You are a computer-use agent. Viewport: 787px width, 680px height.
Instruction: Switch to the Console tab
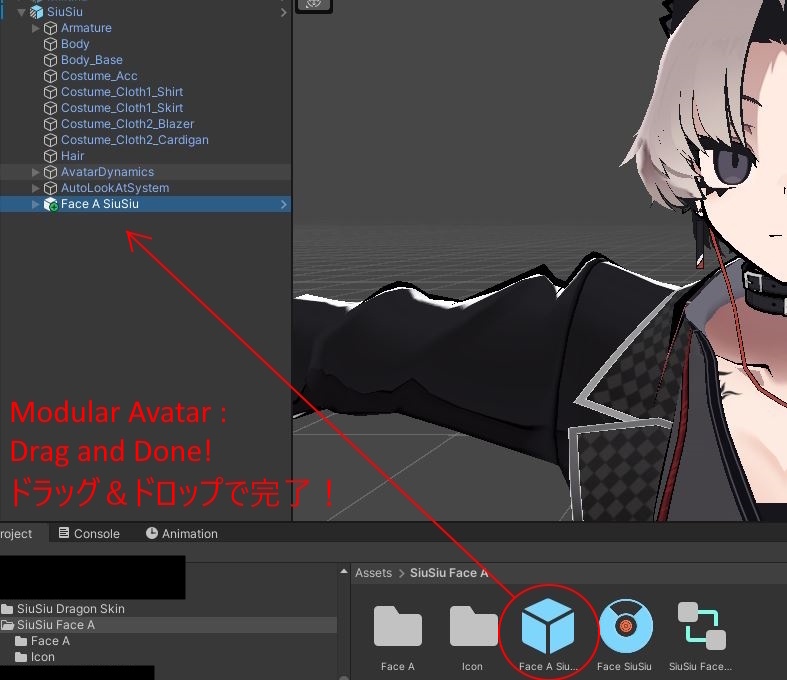coord(89,533)
